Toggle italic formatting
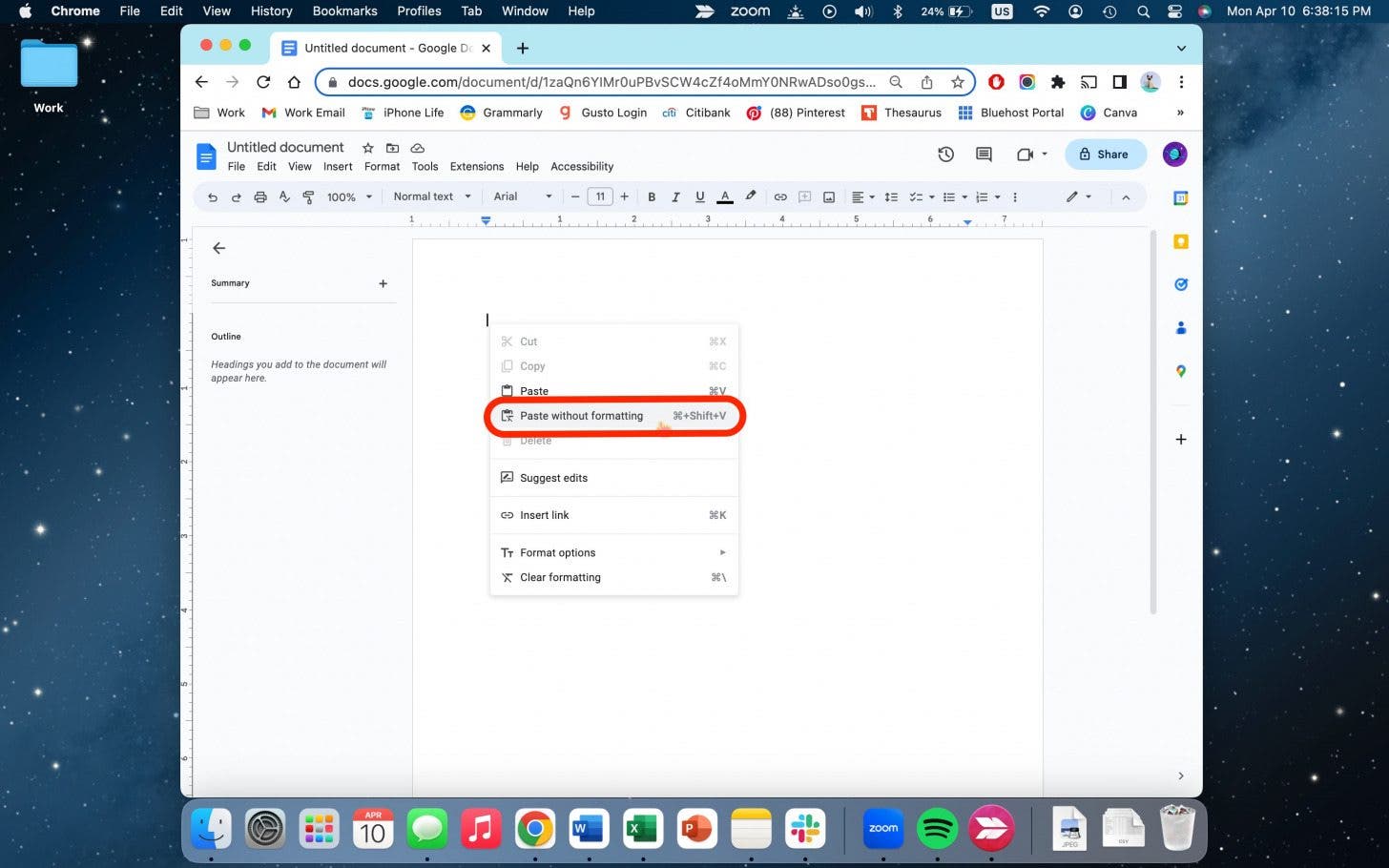The image size is (1389, 868). pyautogui.click(x=675, y=196)
